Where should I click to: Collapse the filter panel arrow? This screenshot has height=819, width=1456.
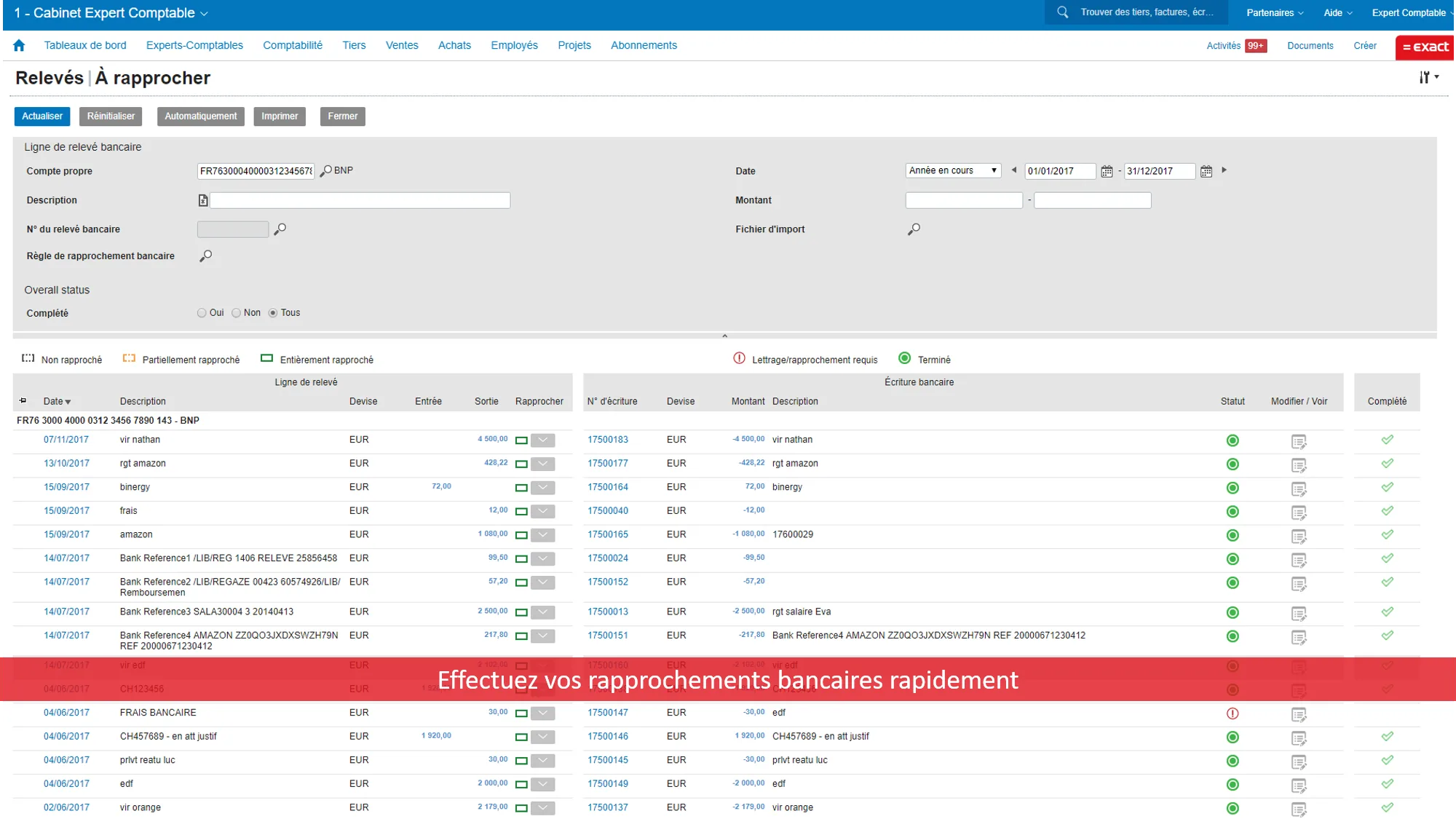724,336
